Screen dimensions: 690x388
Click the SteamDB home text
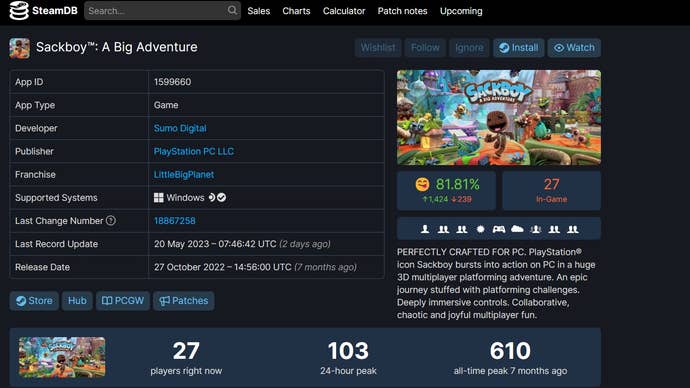tap(55, 11)
